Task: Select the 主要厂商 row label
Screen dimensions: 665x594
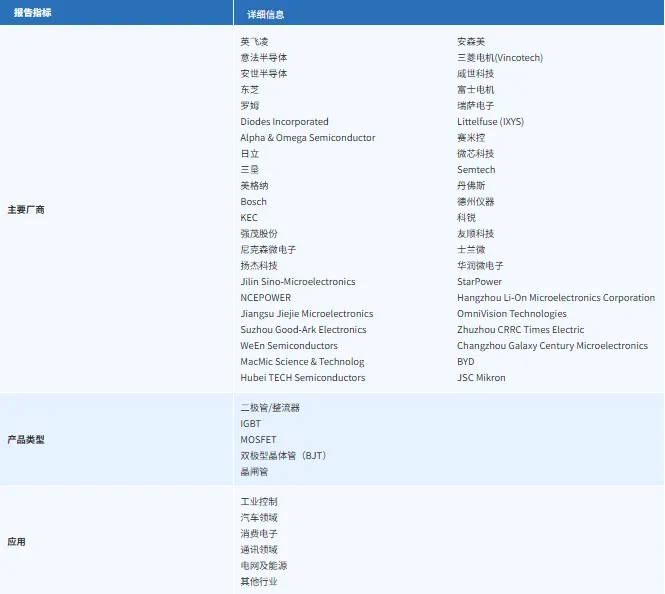Action: tap(26, 210)
